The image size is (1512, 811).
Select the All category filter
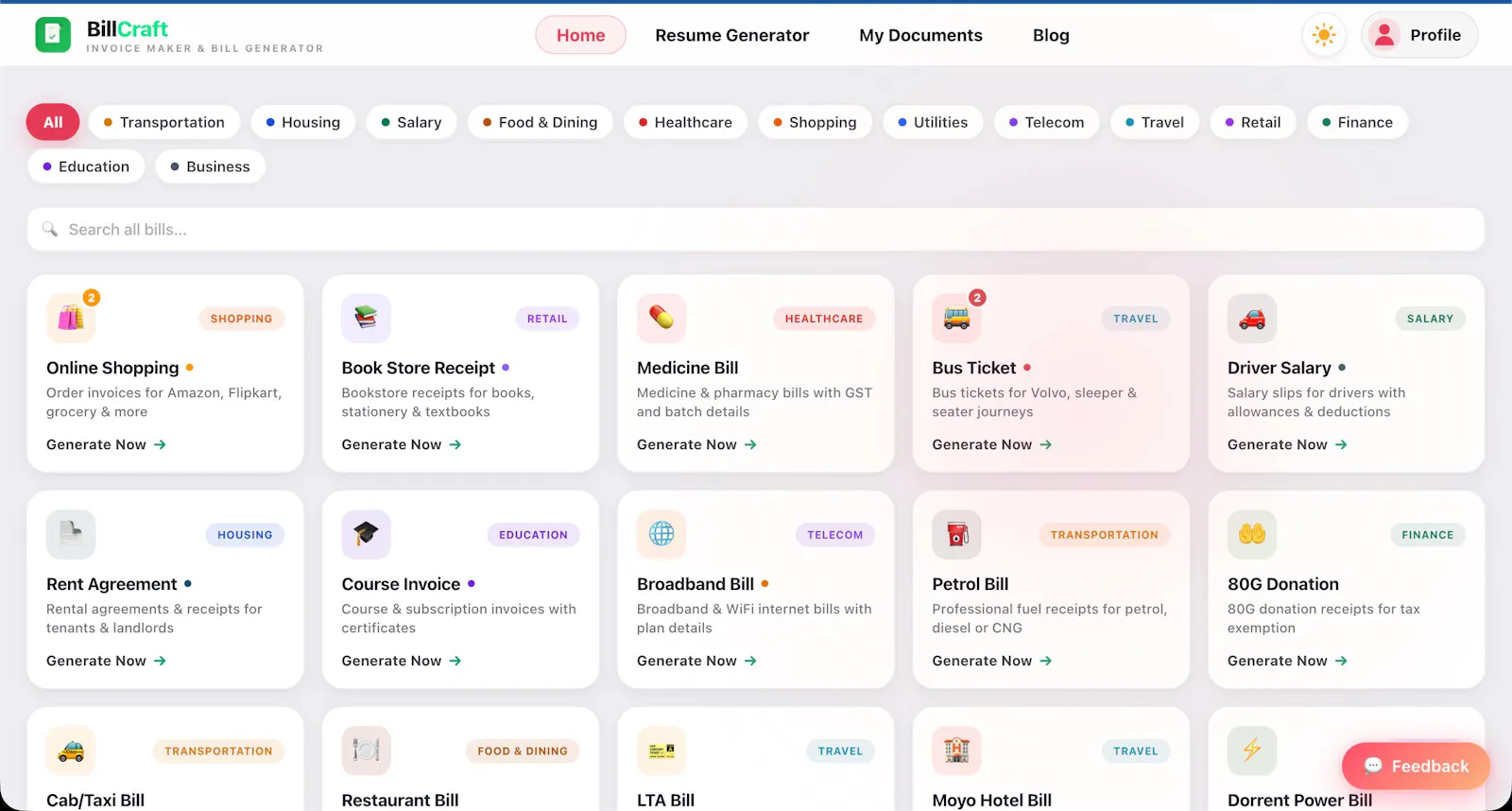click(53, 122)
